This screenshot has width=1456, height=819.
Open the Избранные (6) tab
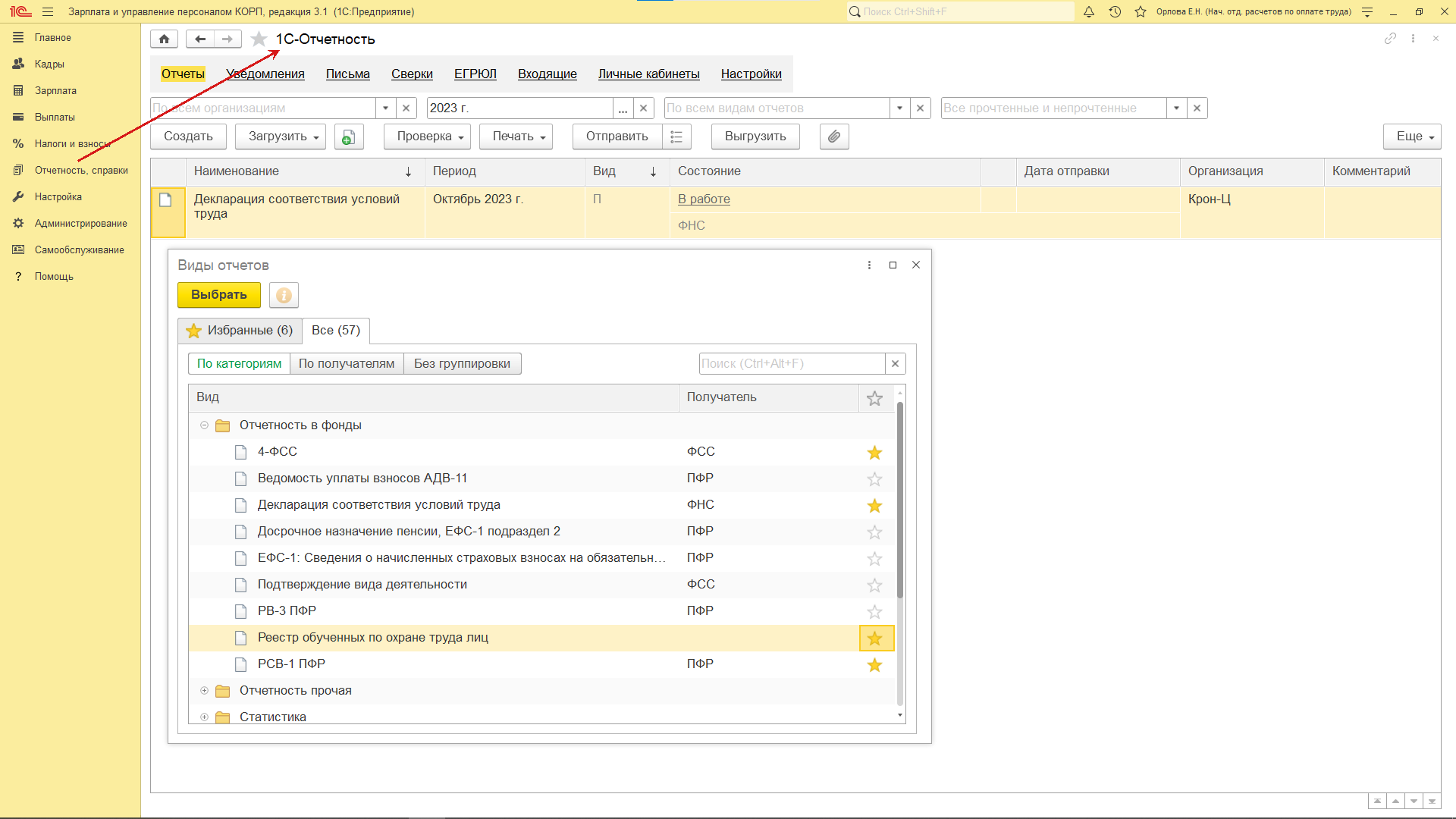pyautogui.click(x=240, y=331)
